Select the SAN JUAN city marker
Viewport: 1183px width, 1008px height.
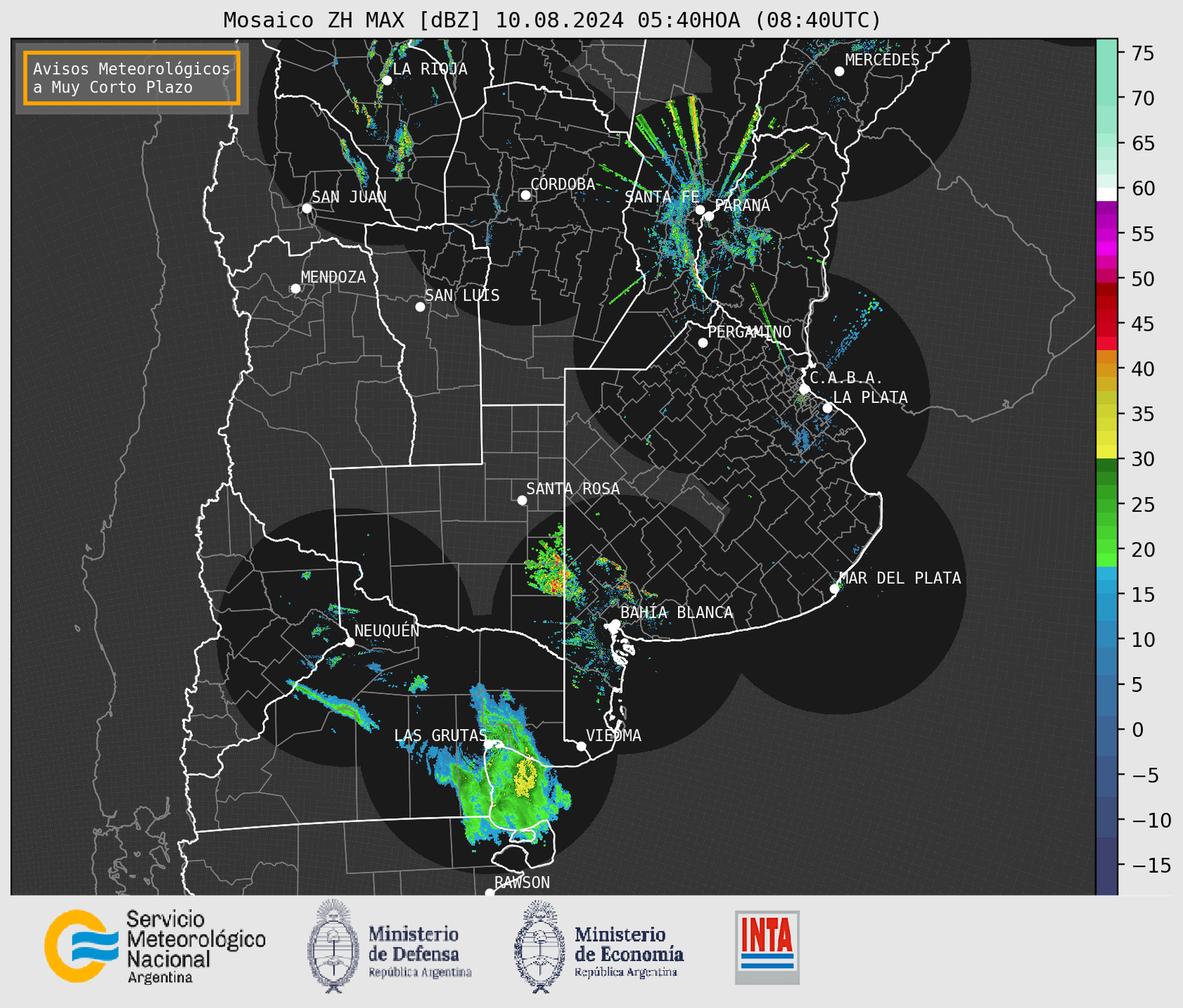pyautogui.click(x=306, y=208)
